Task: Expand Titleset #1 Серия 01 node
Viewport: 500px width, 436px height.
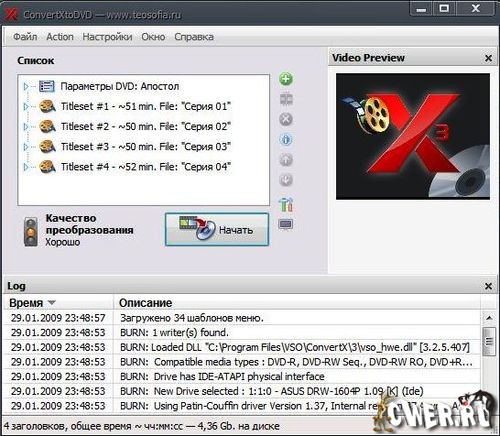Action: 26,107
